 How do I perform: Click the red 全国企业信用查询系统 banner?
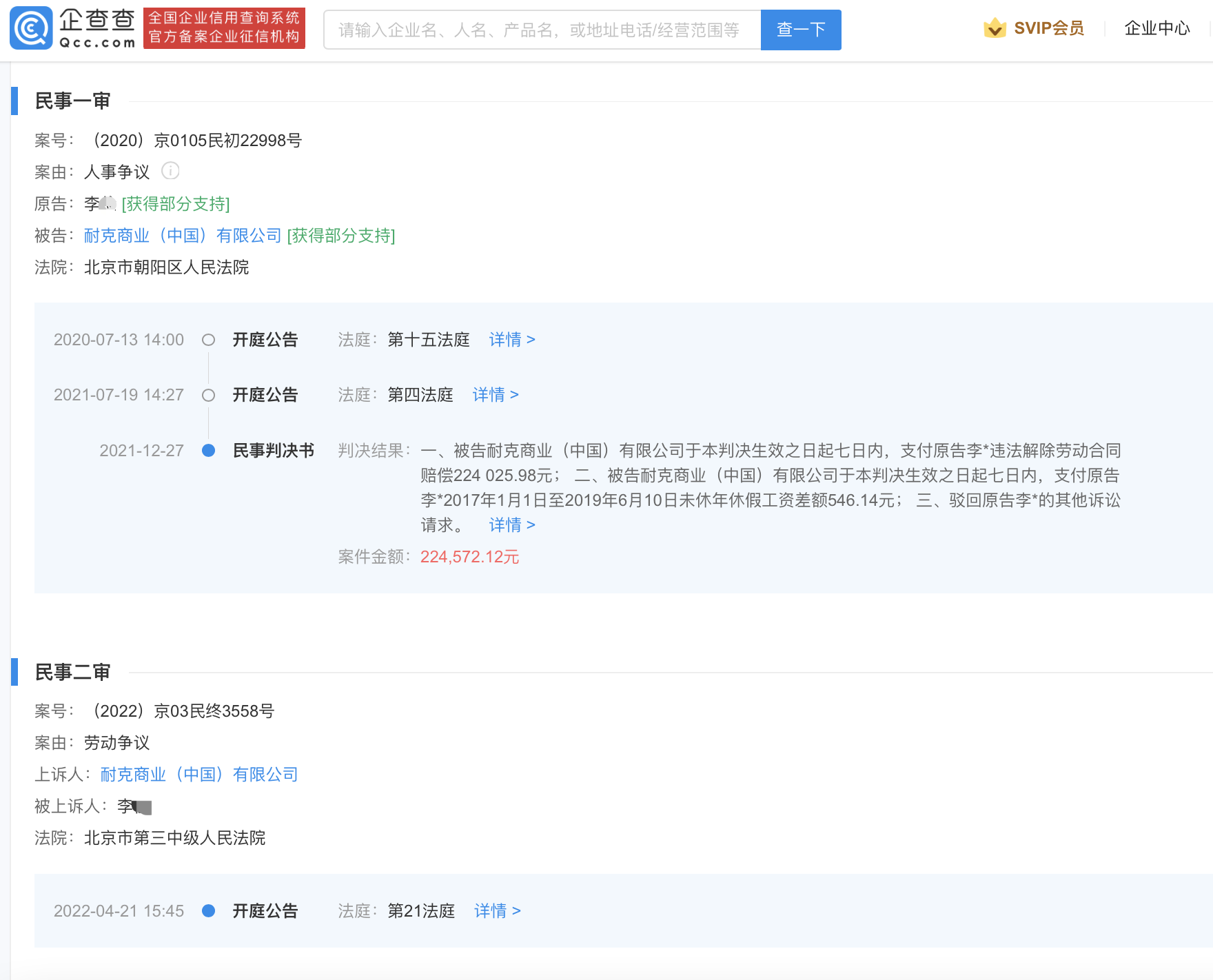click(x=224, y=28)
